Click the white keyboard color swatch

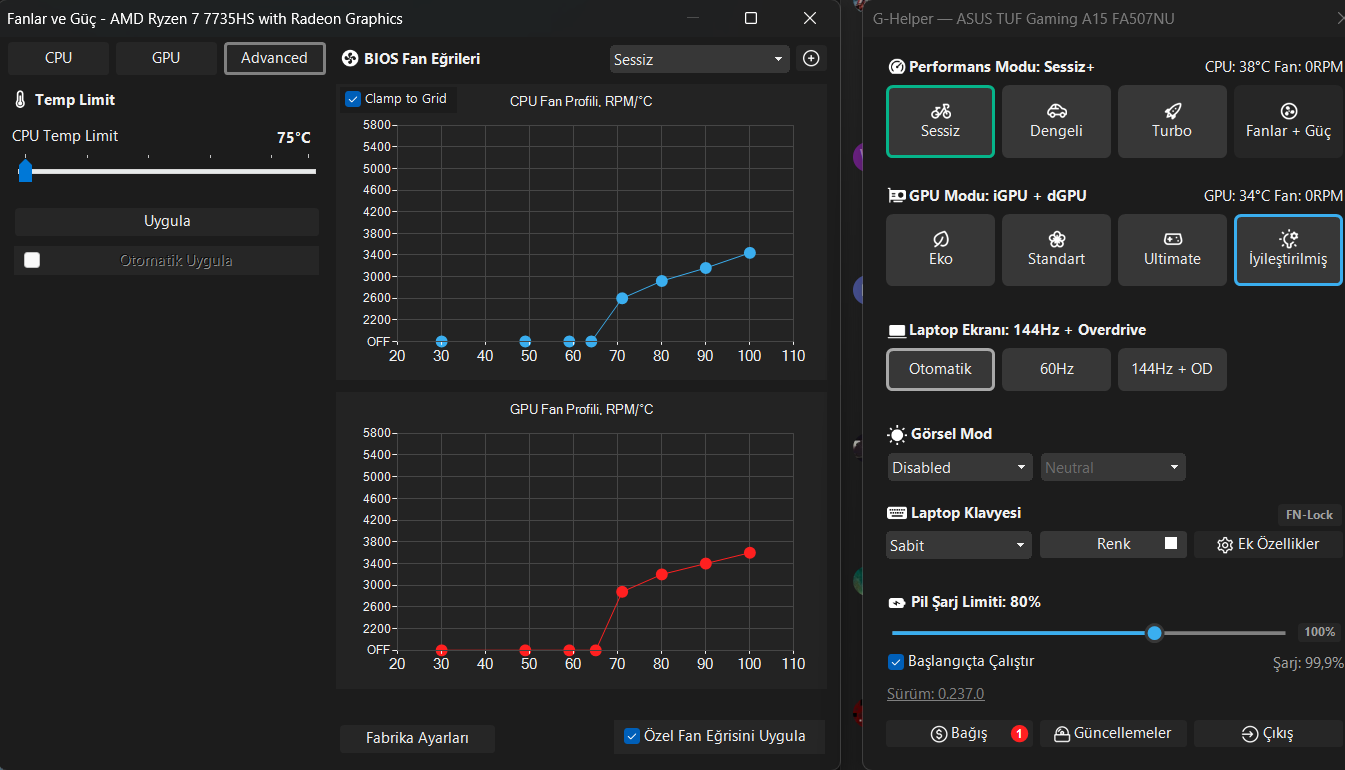[1171, 544]
